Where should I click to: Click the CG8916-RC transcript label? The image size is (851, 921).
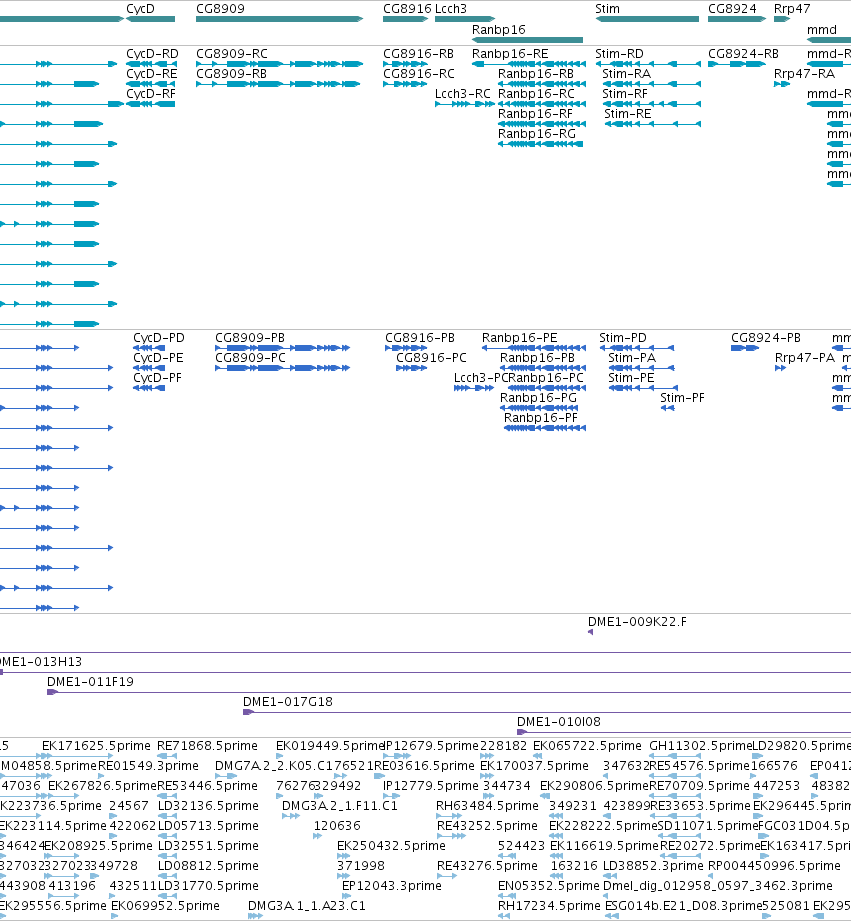coord(419,74)
